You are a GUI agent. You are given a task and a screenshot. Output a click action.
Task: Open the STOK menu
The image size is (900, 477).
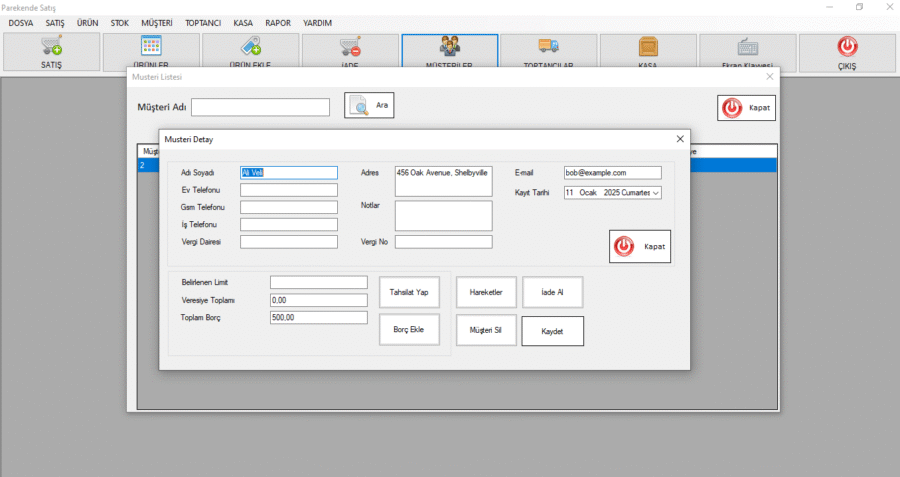pos(119,23)
